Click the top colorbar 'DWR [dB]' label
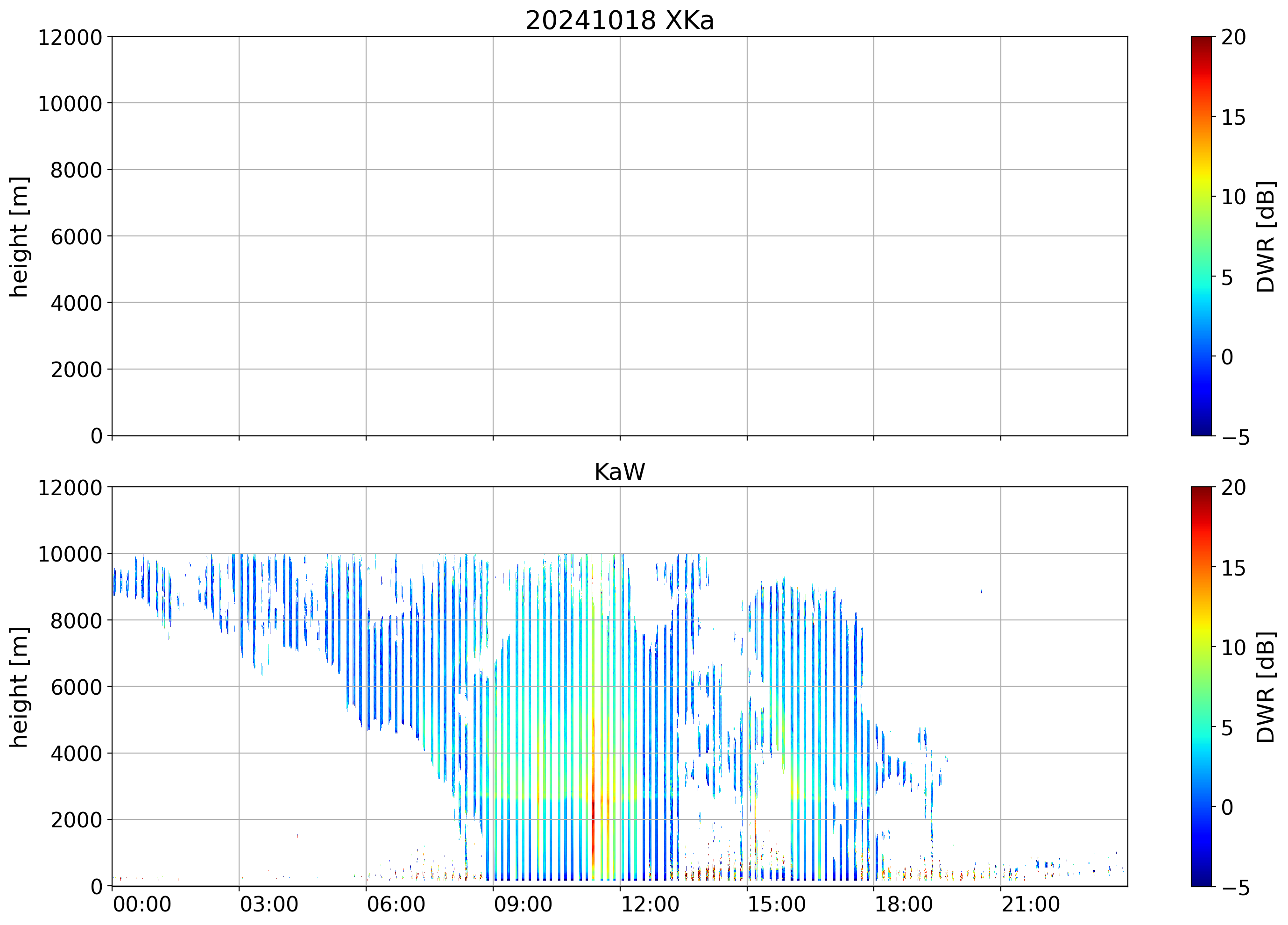 point(1266,236)
